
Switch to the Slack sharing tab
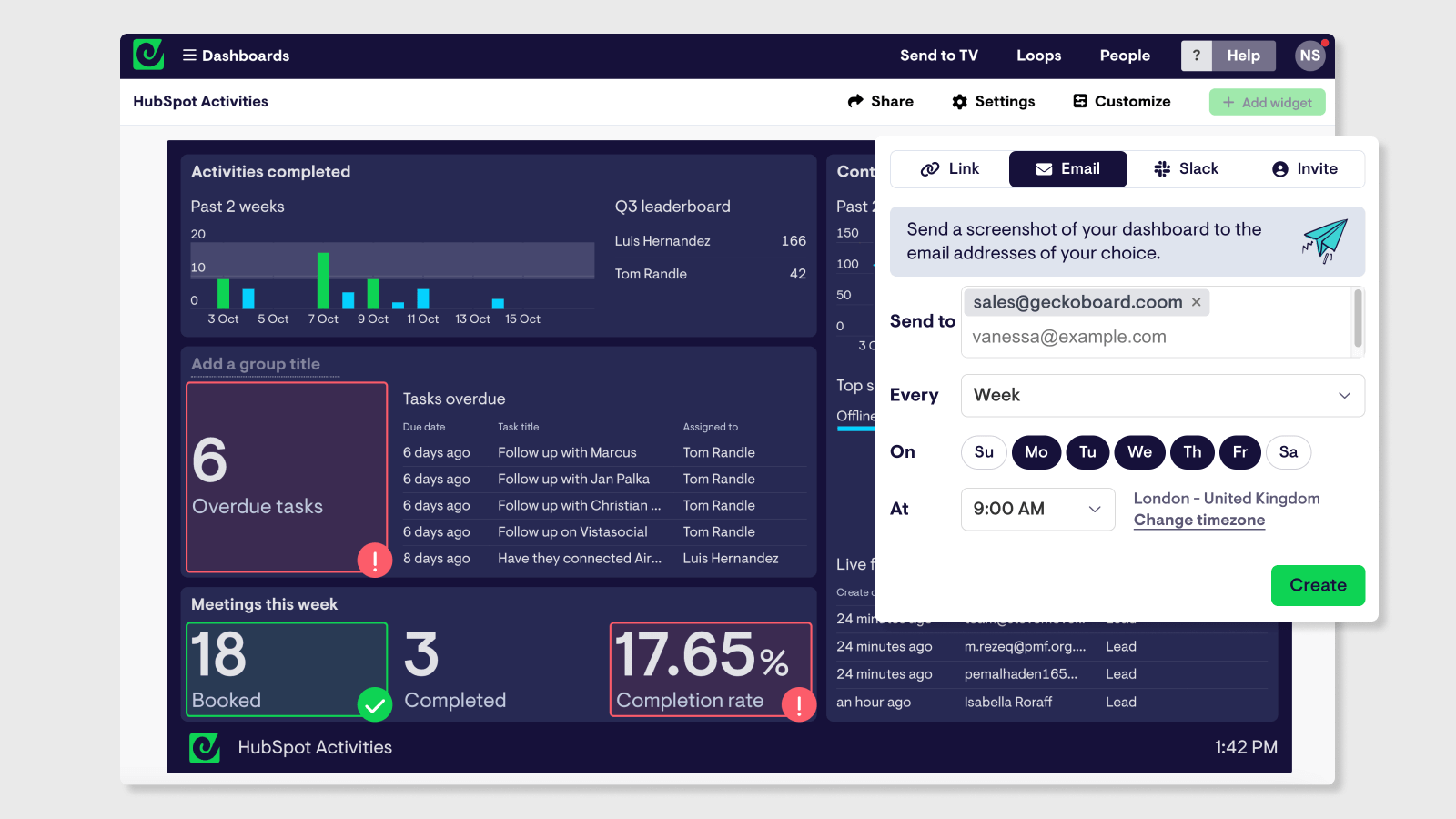tap(1186, 169)
